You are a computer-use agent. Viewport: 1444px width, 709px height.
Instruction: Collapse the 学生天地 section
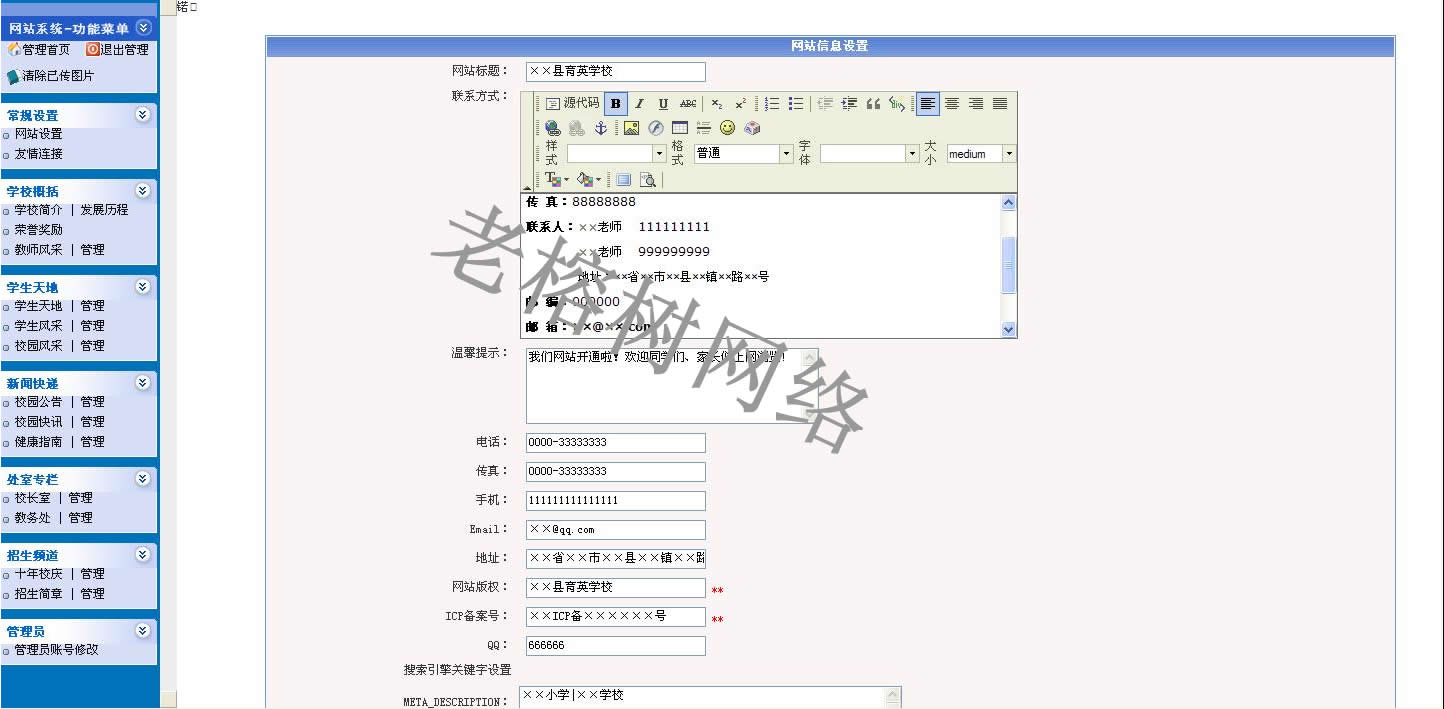coord(143,287)
